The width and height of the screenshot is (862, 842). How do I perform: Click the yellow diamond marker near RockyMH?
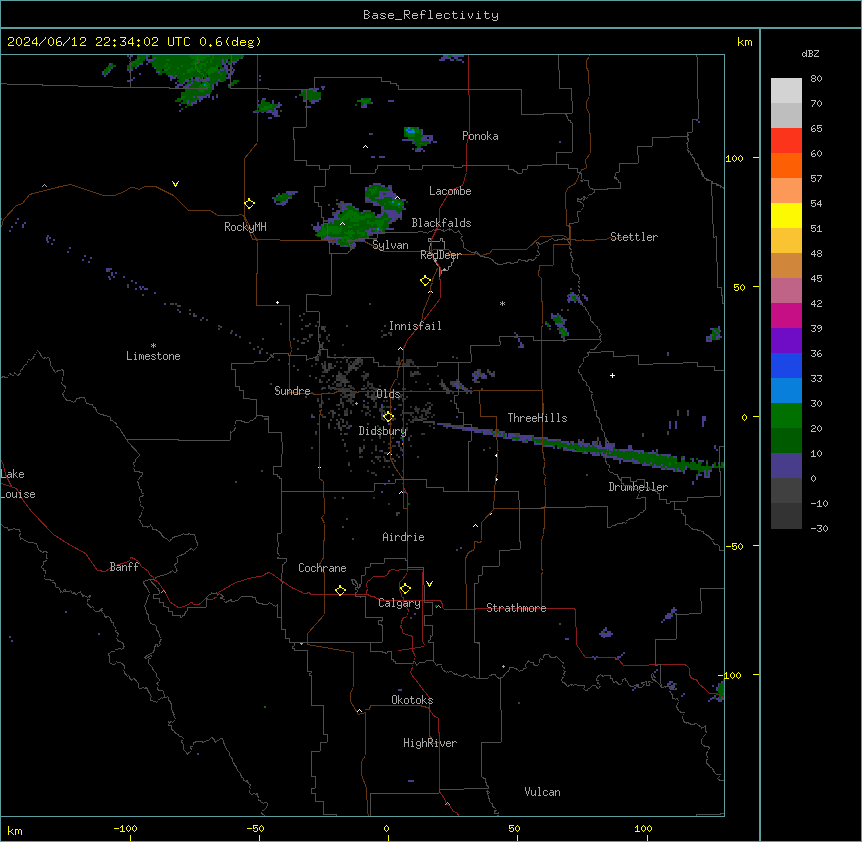[x=249, y=204]
